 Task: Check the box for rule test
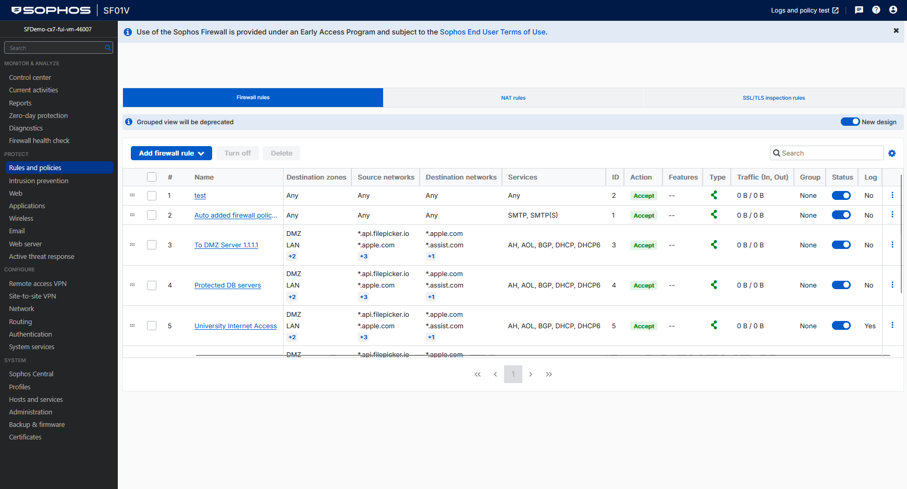tap(152, 196)
